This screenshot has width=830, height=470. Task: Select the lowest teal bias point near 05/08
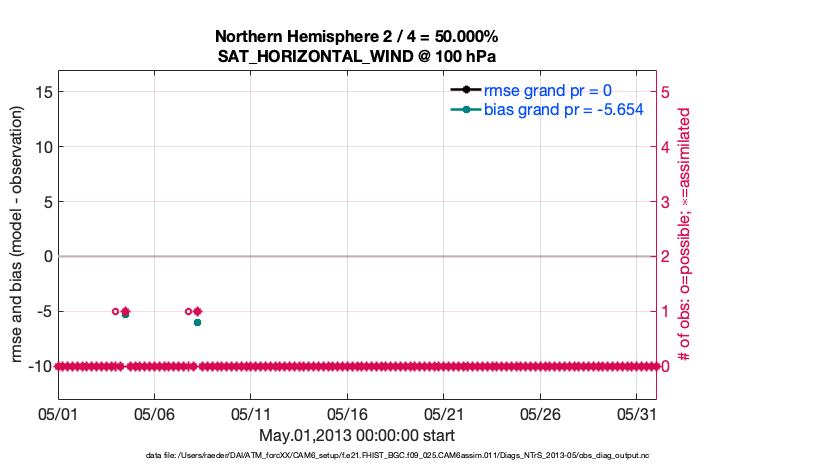[x=197, y=322]
